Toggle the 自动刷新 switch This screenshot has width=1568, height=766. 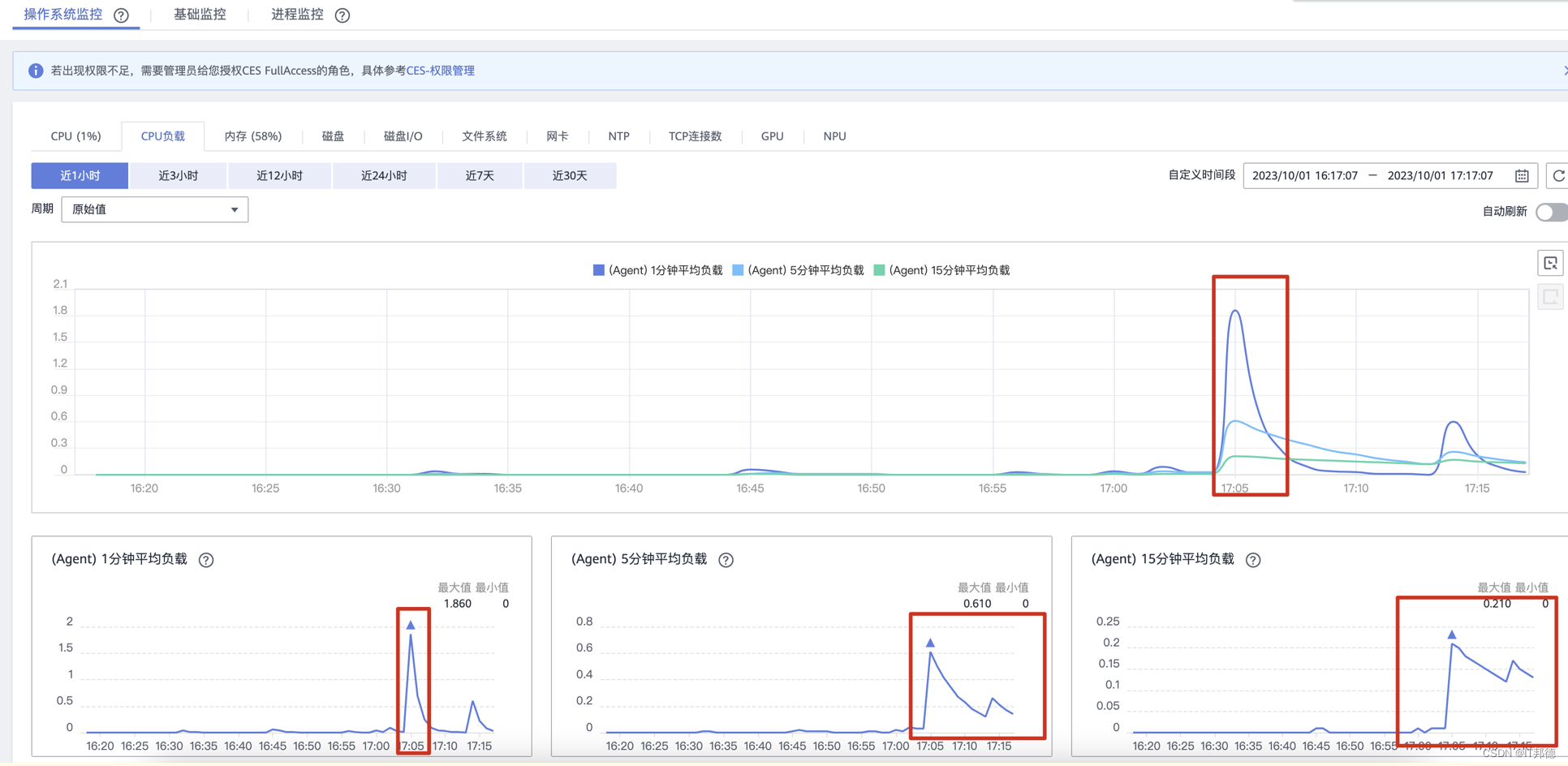coord(1551,212)
